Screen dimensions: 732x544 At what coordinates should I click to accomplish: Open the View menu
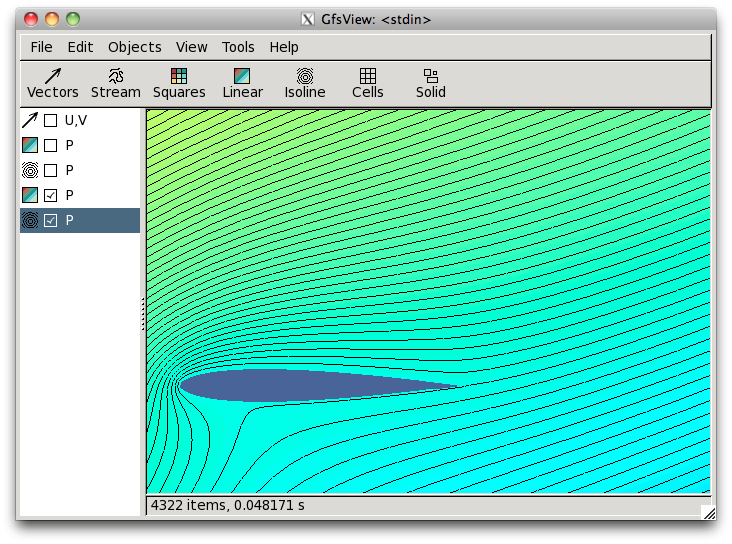coord(191,47)
